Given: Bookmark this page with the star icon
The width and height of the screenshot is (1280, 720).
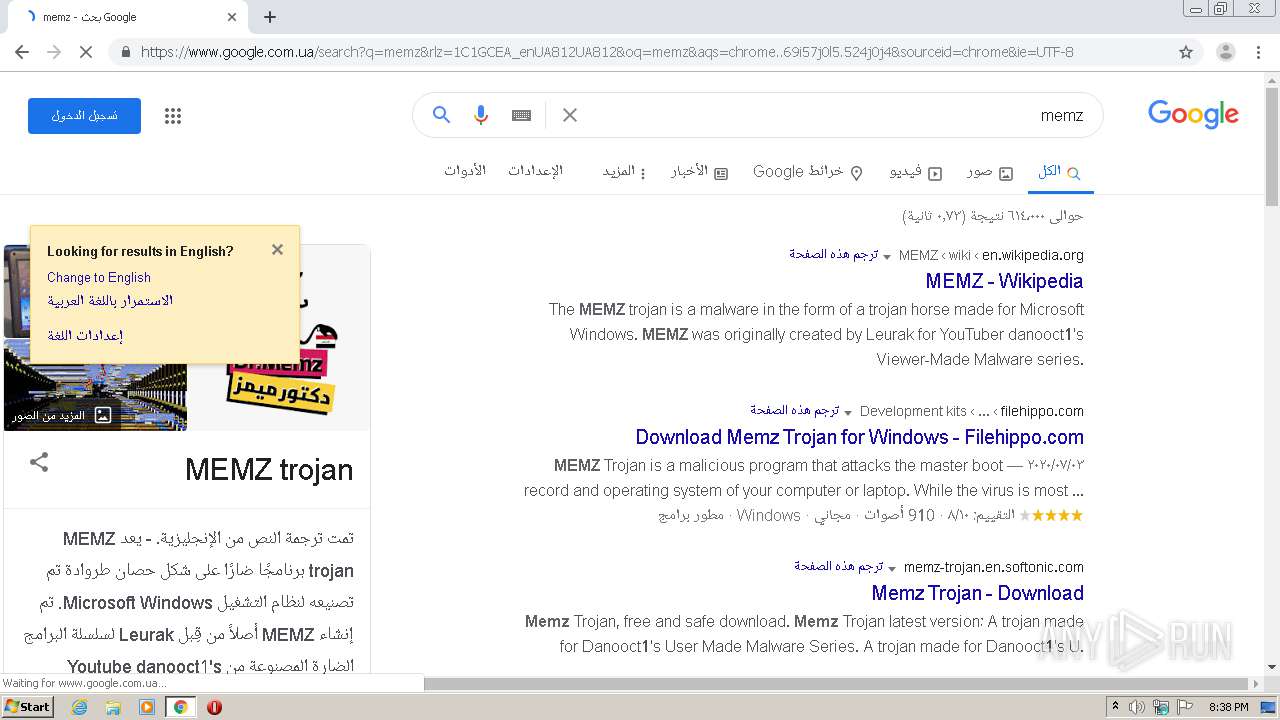Looking at the screenshot, I should [x=1186, y=52].
